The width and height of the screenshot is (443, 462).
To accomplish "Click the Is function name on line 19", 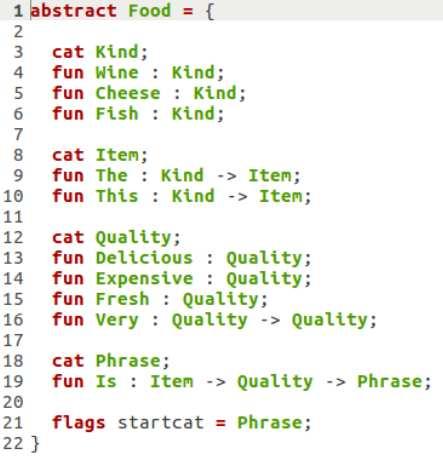I will pos(106,382).
